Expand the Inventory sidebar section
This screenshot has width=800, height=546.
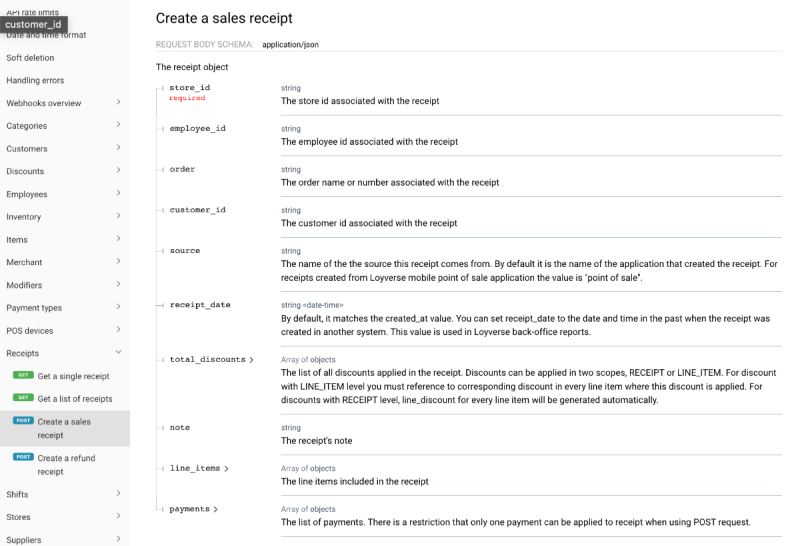click(x=64, y=217)
